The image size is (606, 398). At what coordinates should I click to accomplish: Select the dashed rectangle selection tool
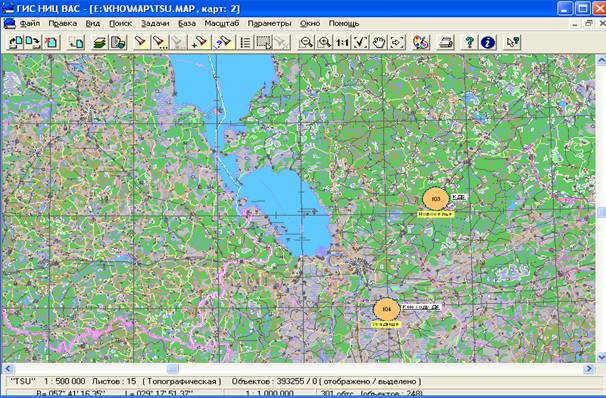263,42
